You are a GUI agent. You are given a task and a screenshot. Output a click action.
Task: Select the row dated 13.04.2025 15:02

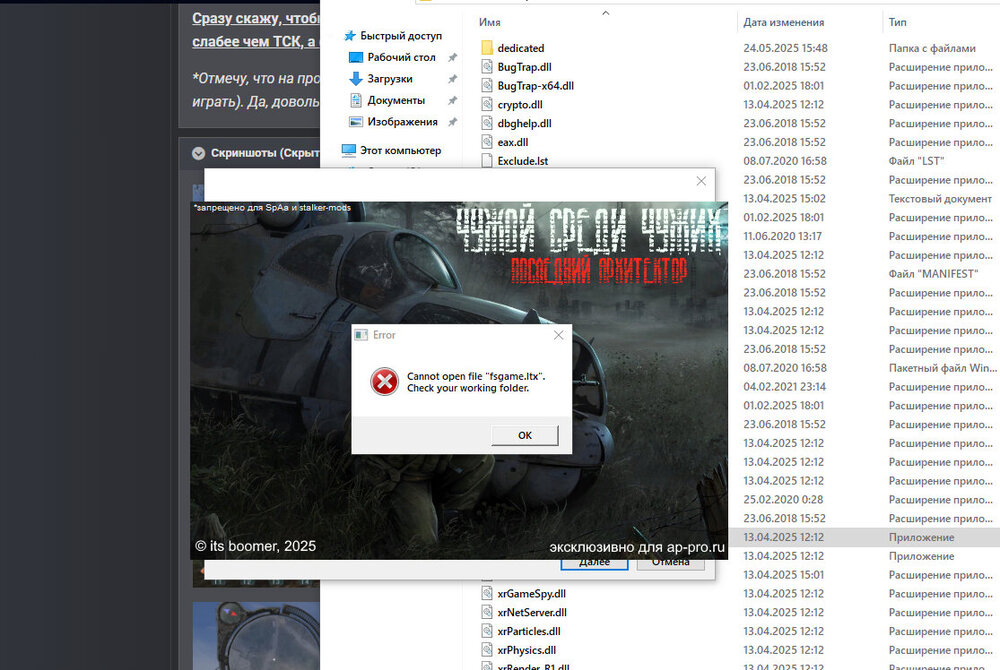click(x=784, y=199)
